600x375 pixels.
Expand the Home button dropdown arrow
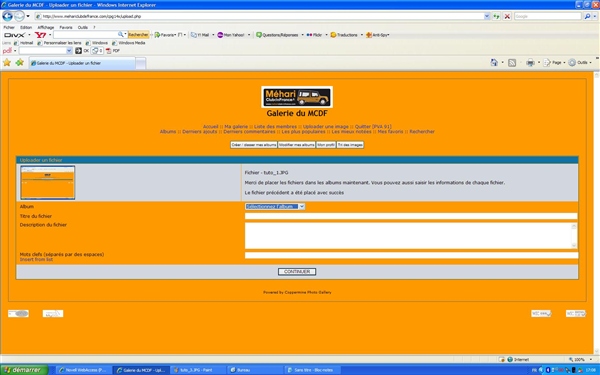point(502,62)
